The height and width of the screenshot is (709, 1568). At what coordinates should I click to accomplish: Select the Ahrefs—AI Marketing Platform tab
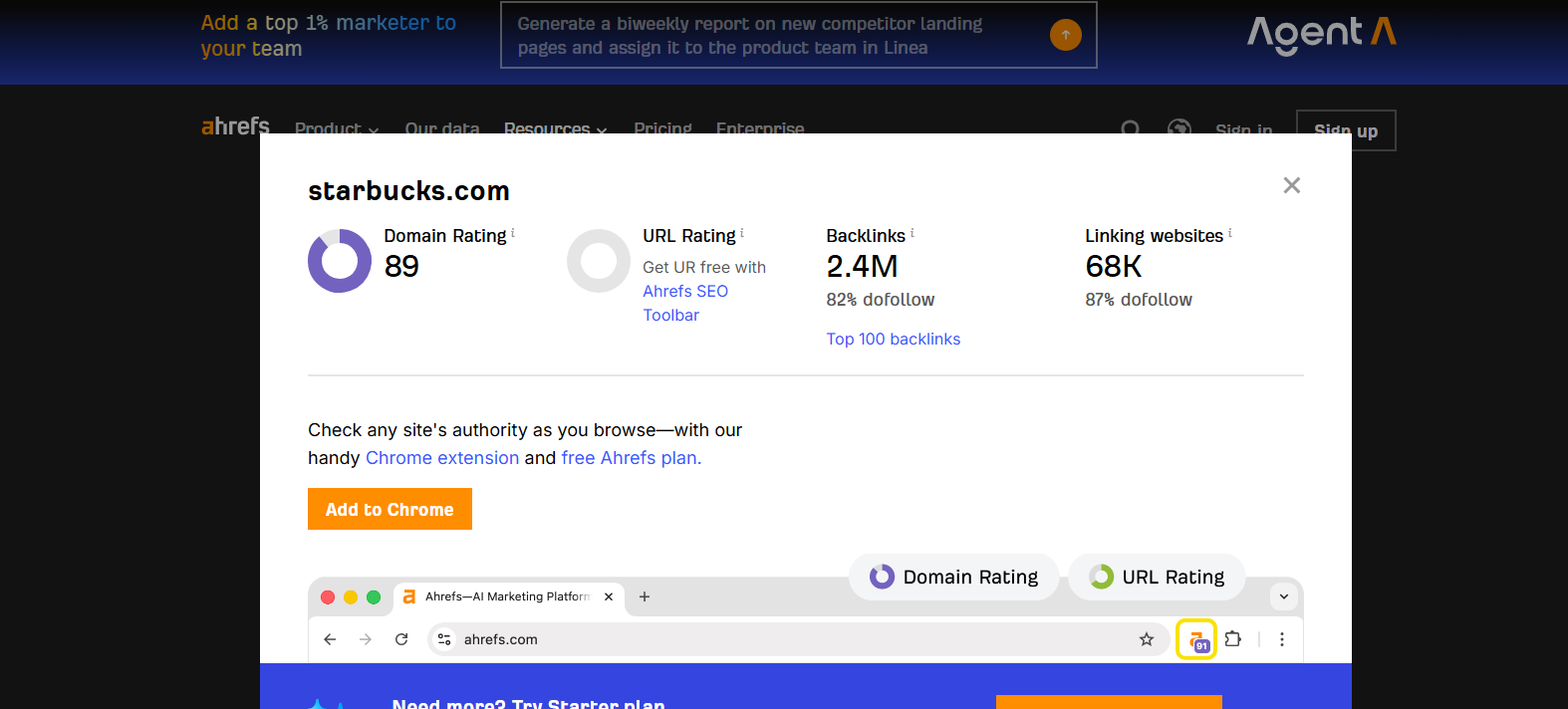pos(510,596)
